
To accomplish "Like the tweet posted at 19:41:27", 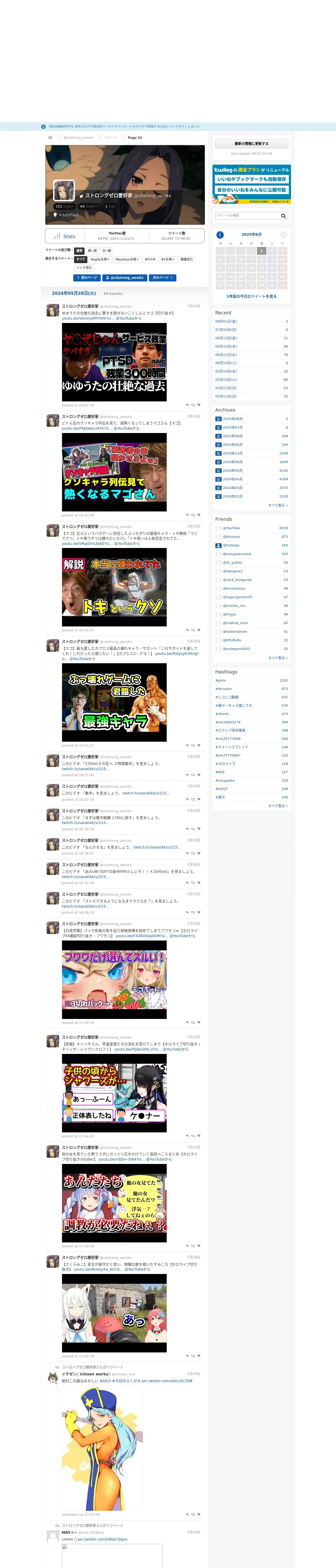I will [199, 745].
